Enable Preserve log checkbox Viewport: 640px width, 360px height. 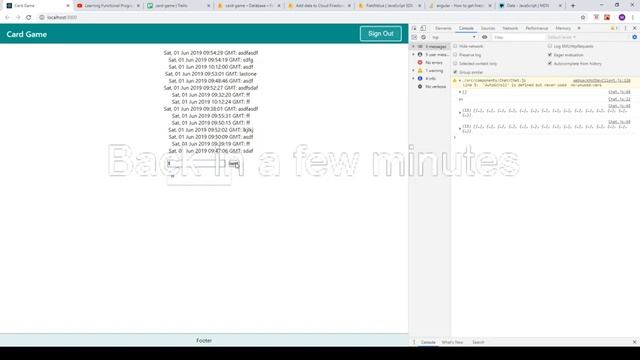coord(456,55)
